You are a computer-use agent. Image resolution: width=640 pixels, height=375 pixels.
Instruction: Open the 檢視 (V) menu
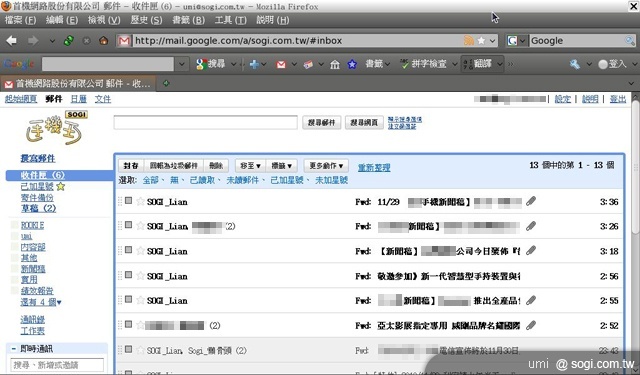click(104, 20)
